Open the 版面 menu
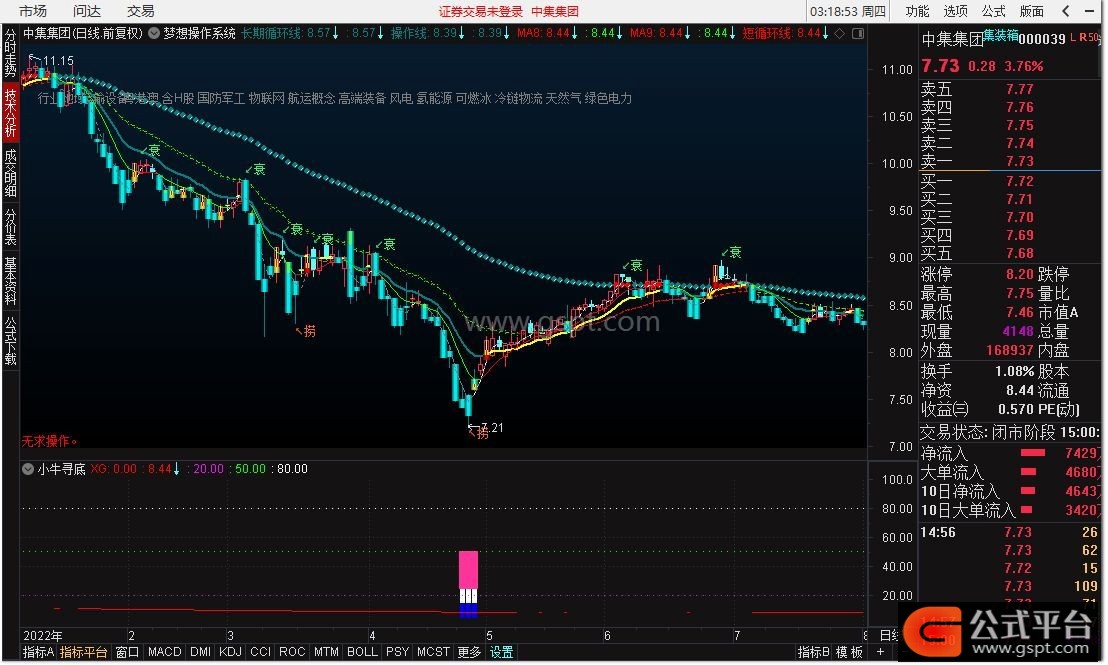 point(1032,11)
